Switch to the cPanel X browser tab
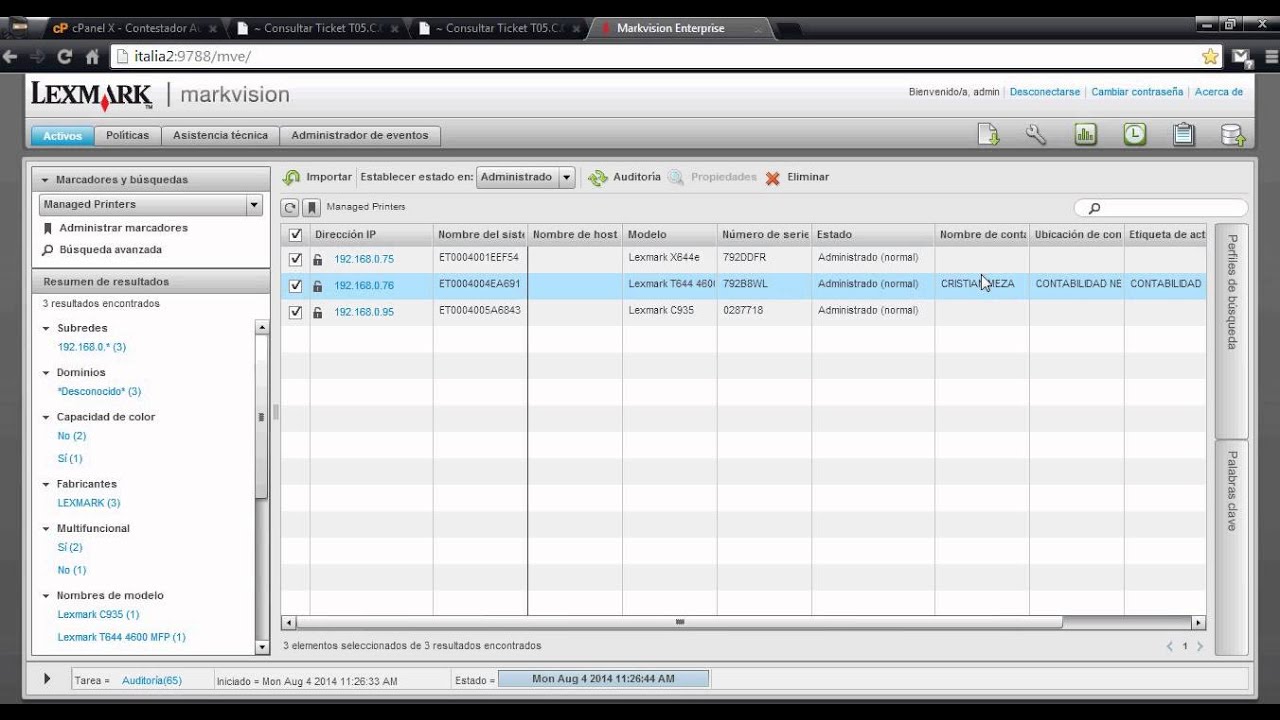1280x720 pixels. 134,28
